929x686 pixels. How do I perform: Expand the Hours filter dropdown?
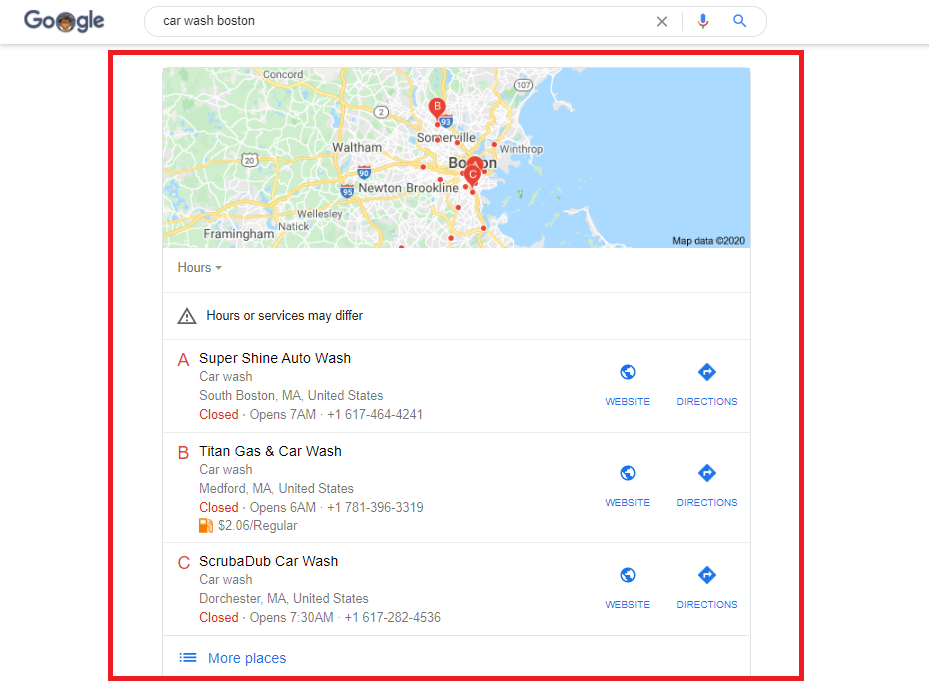click(200, 268)
